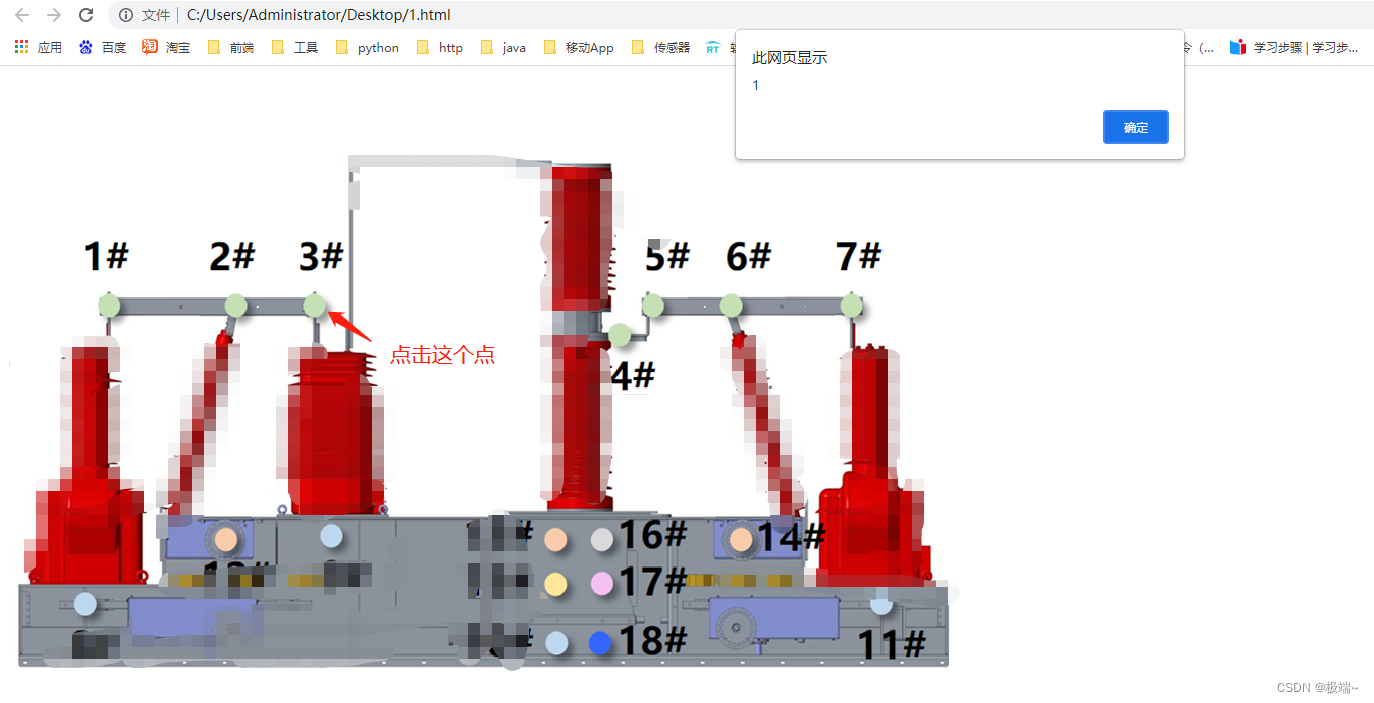This screenshot has width=1374, height=703.
Task: Click the green dot above label 3#
Action: [316, 306]
